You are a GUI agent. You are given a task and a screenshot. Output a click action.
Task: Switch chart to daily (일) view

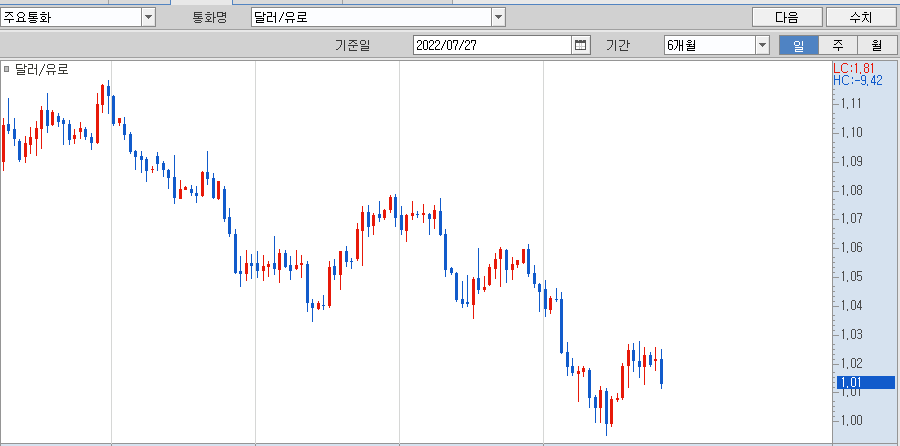pyautogui.click(x=798, y=45)
